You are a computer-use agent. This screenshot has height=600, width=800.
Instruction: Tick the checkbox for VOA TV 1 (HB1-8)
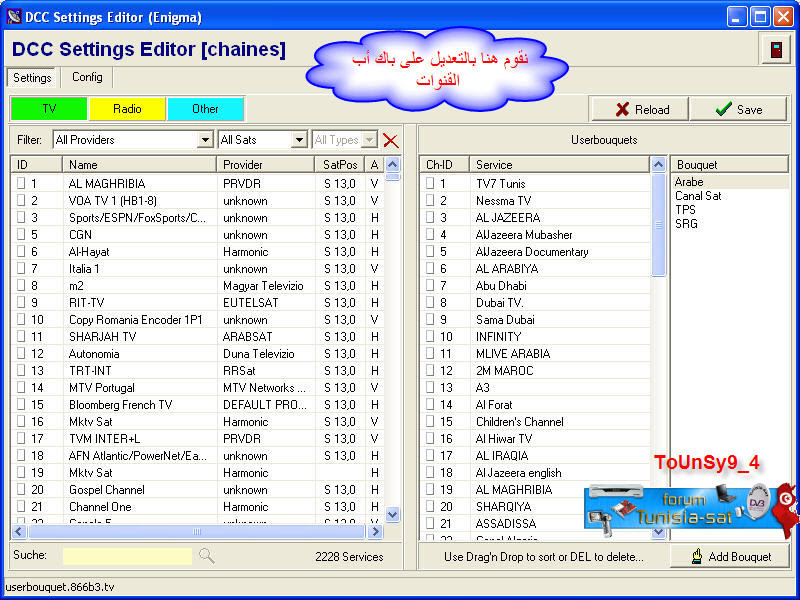tap(21, 200)
